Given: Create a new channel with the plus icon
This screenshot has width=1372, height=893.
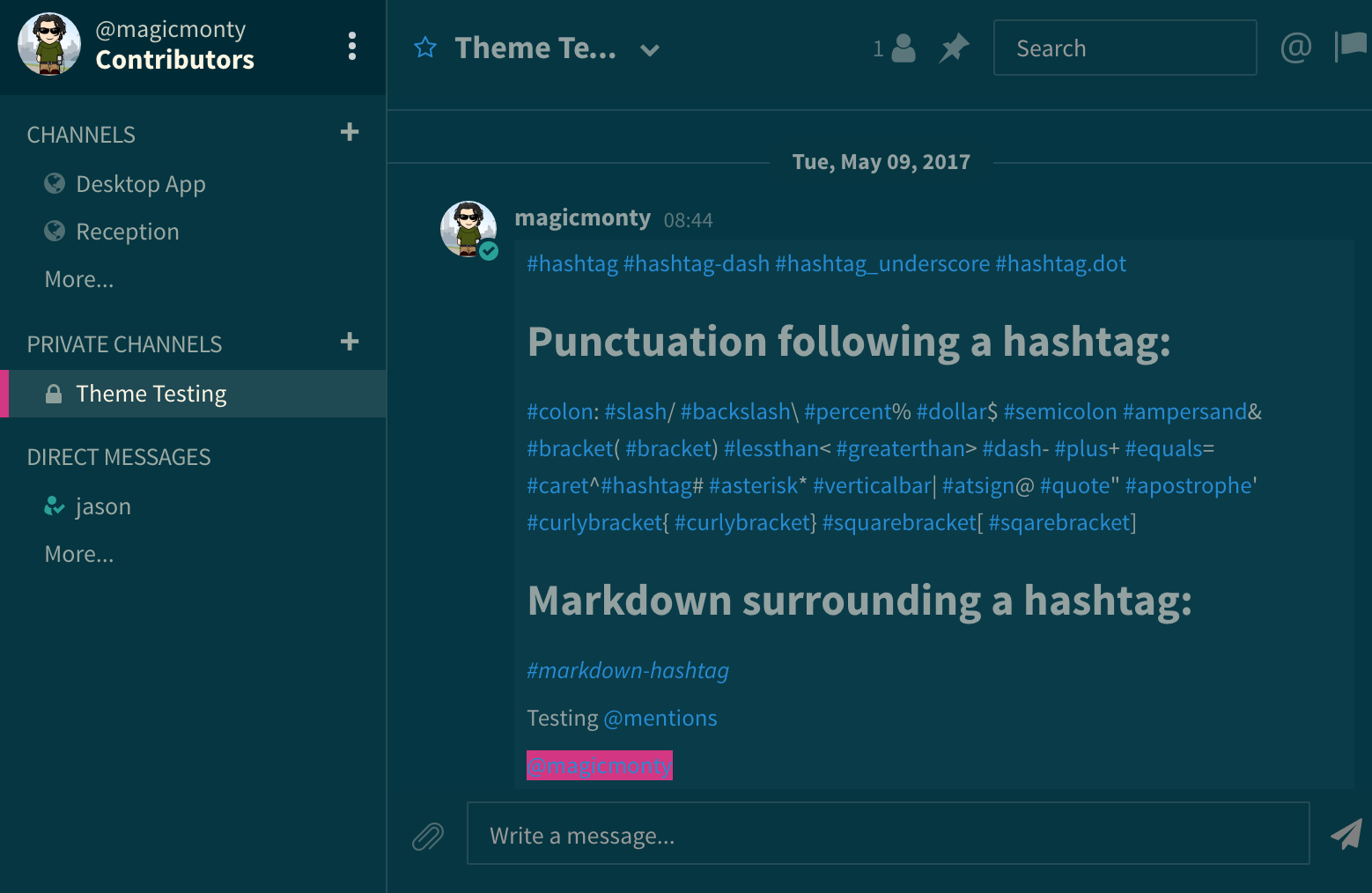Looking at the screenshot, I should click(349, 132).
